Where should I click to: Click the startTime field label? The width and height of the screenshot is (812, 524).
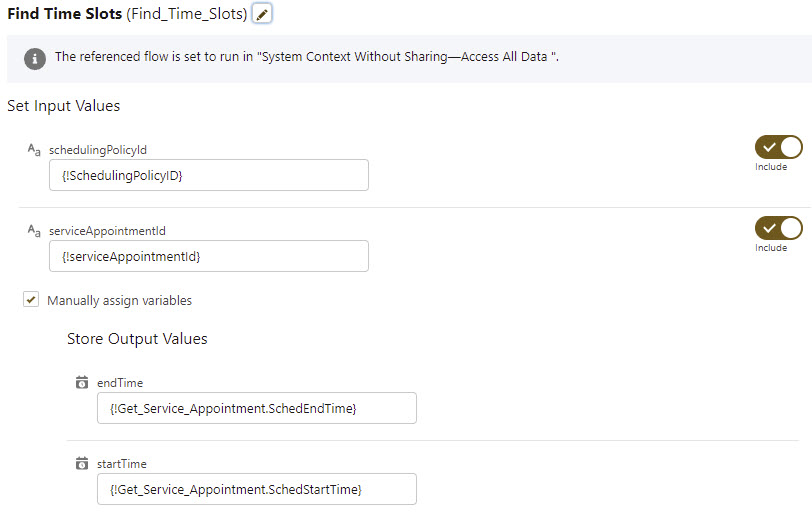coord(122,463)
